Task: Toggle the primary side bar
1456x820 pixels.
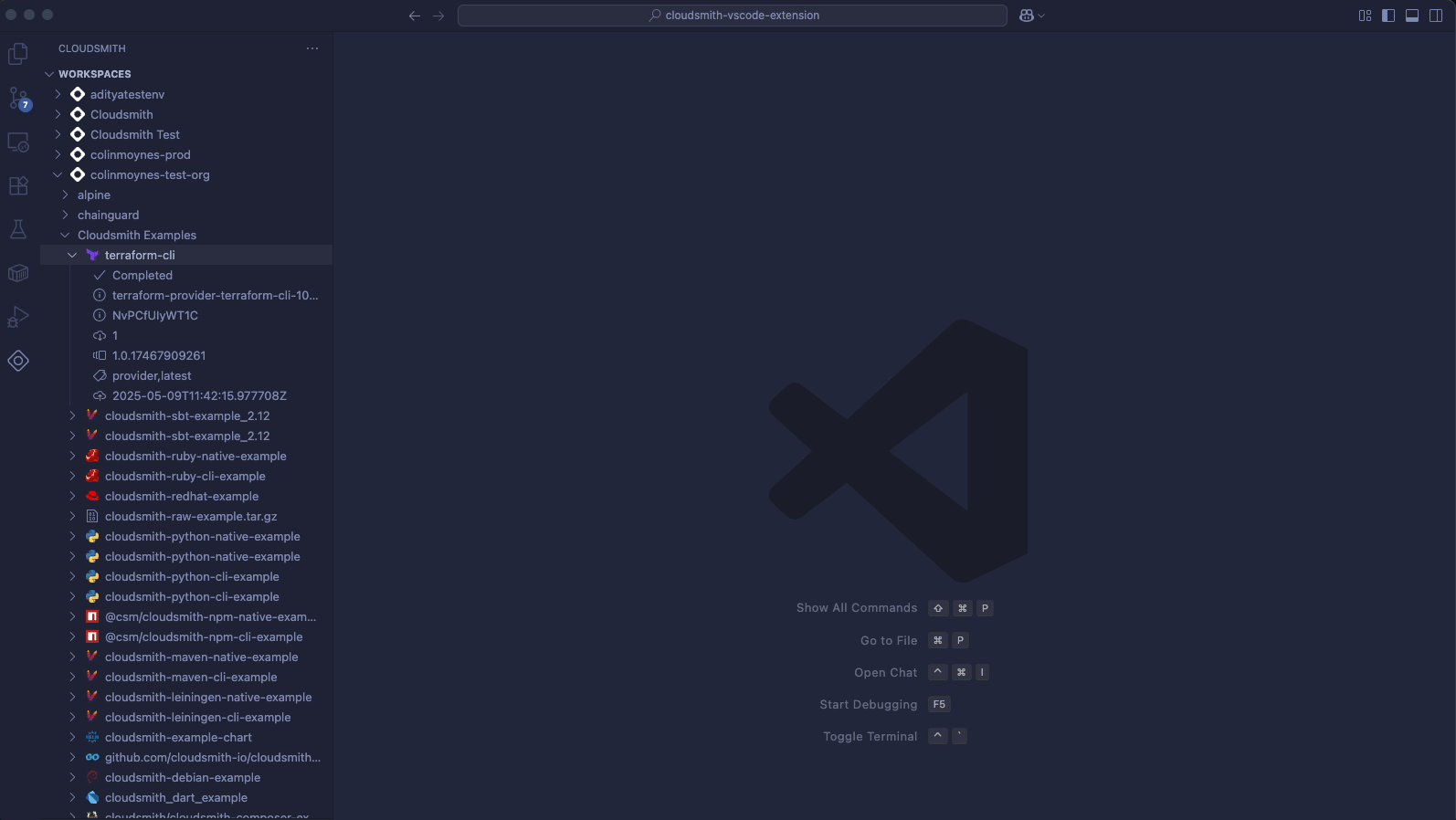Action: [1388, 16]
